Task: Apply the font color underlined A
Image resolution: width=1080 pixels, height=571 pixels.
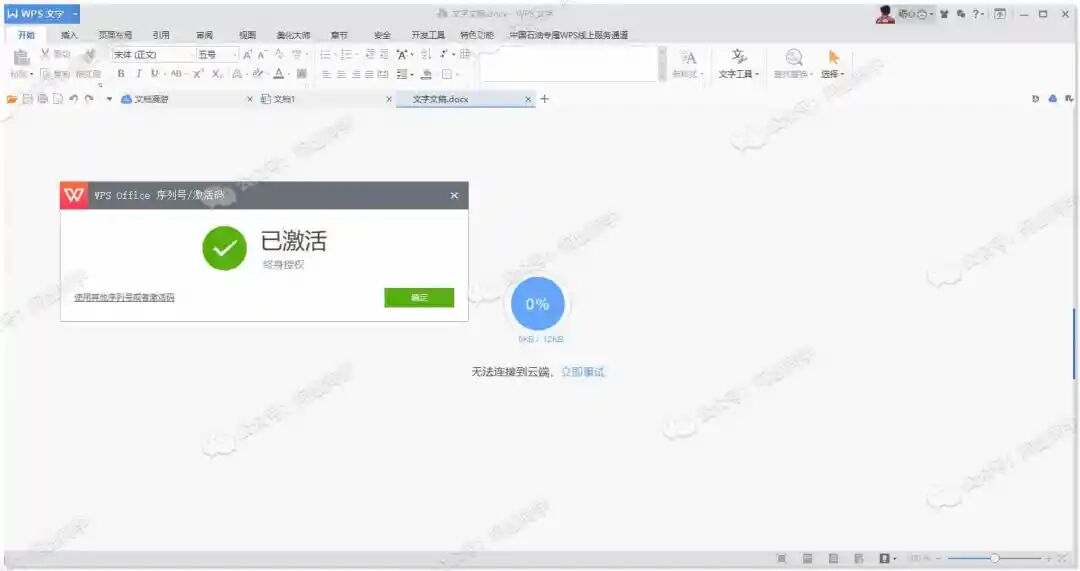Action: coord(278,74)
